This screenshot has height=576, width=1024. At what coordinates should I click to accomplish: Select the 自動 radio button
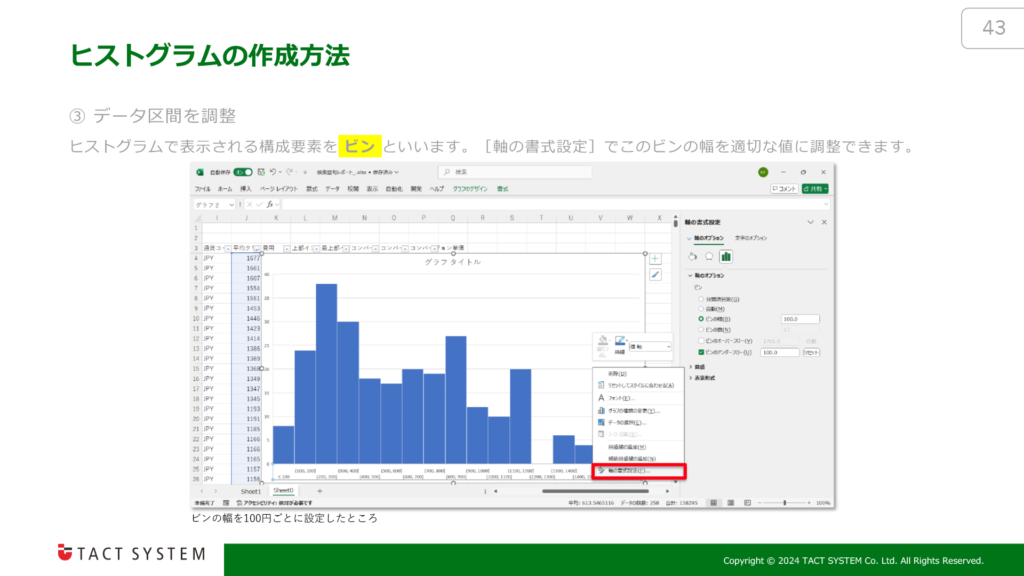coord(701,309)
